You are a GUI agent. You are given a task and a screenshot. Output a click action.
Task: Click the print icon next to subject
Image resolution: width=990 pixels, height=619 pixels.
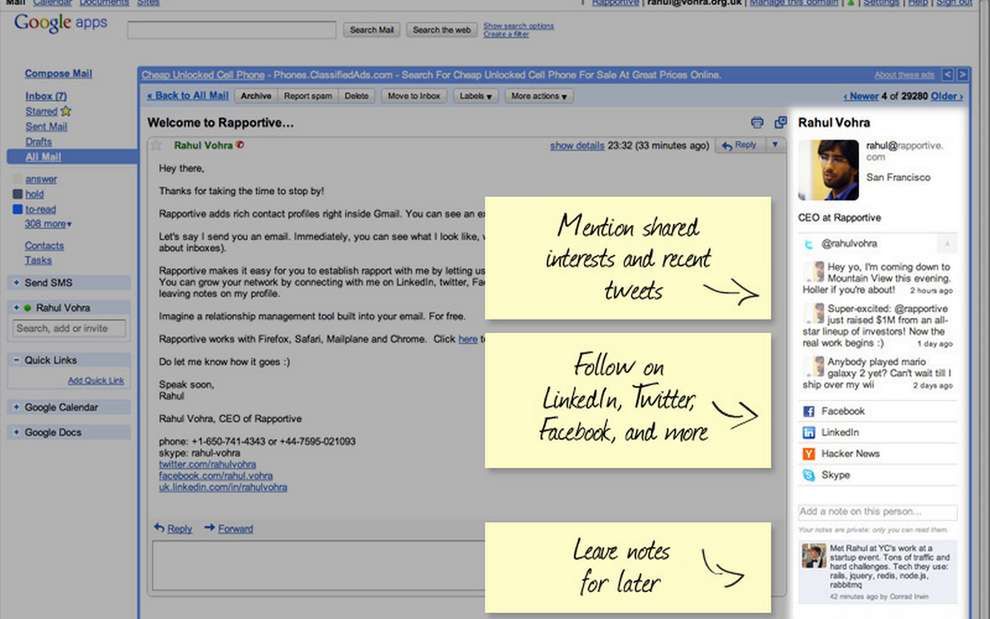tap(757, 123)
